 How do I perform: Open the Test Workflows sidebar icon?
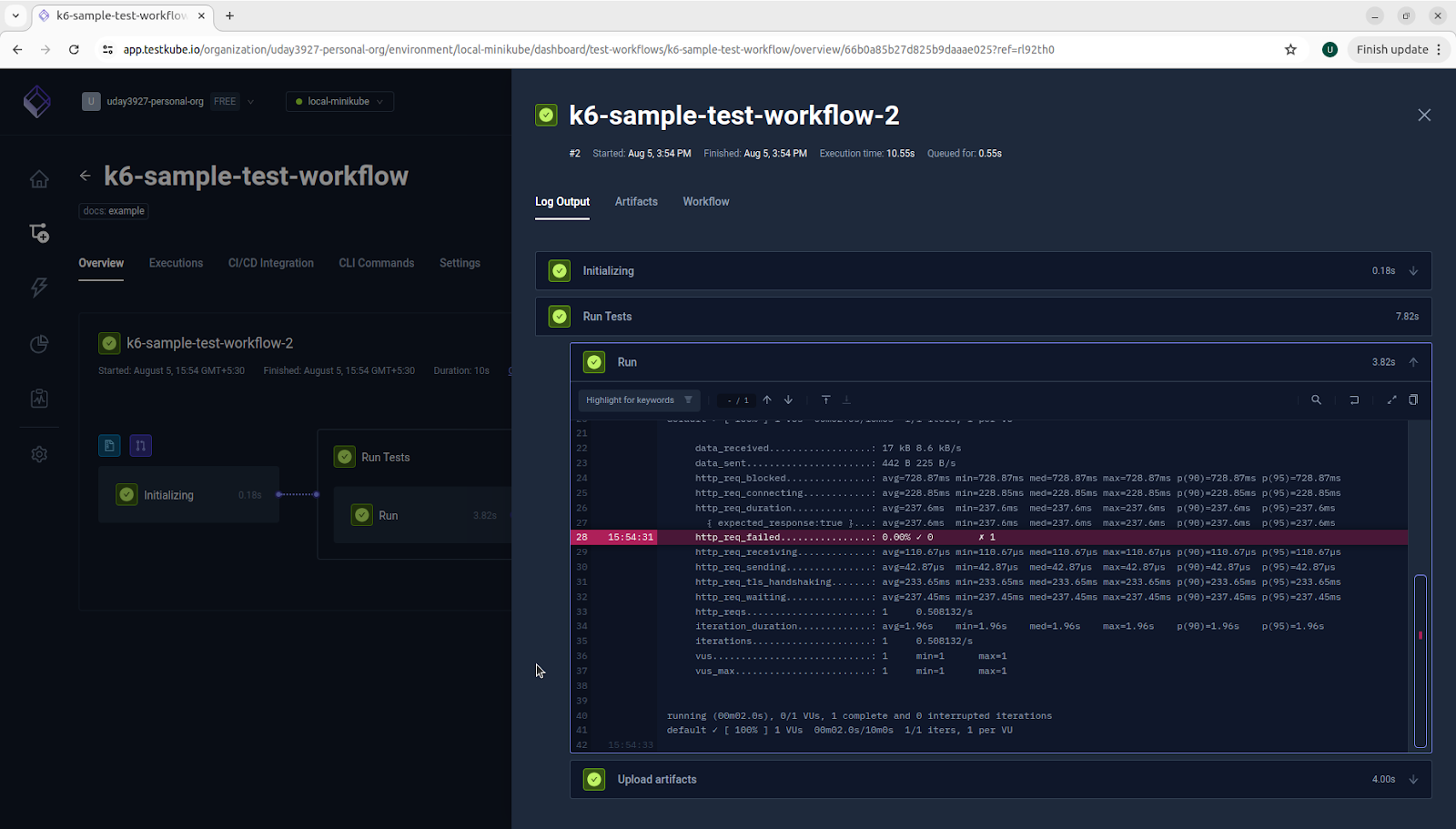coord(39,233)
